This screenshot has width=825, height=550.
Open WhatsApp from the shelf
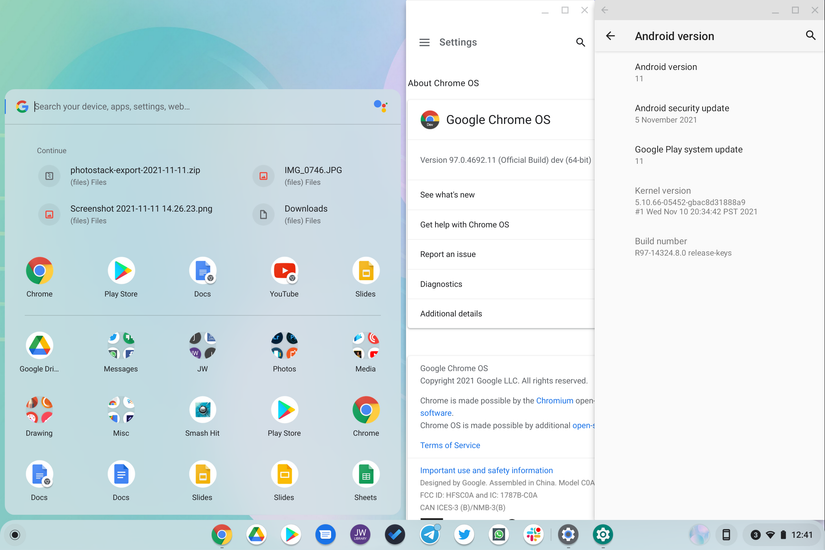click(x=499, y=535)
